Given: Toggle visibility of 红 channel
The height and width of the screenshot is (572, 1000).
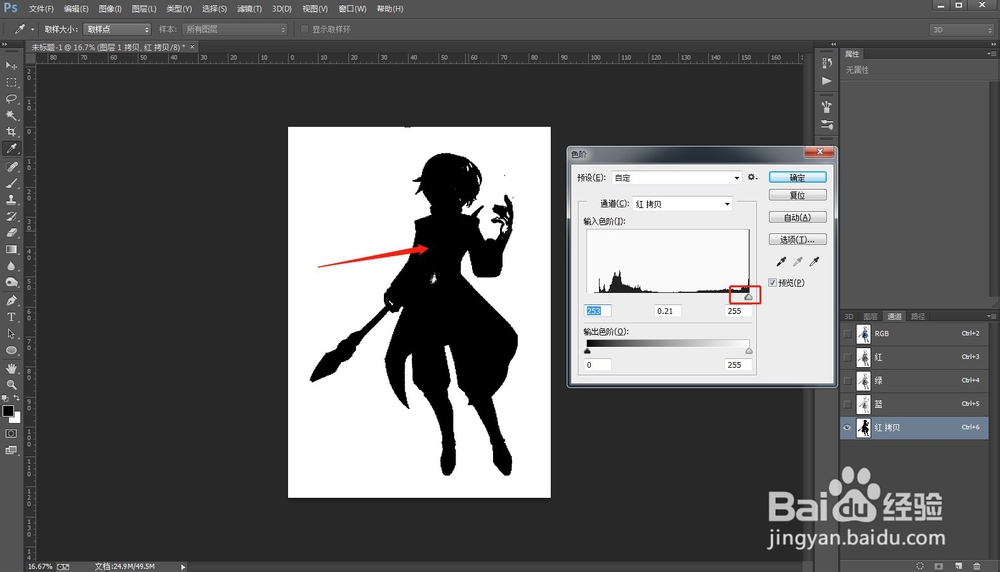Looking at the screenshot, I should click(x=847, y=357).
